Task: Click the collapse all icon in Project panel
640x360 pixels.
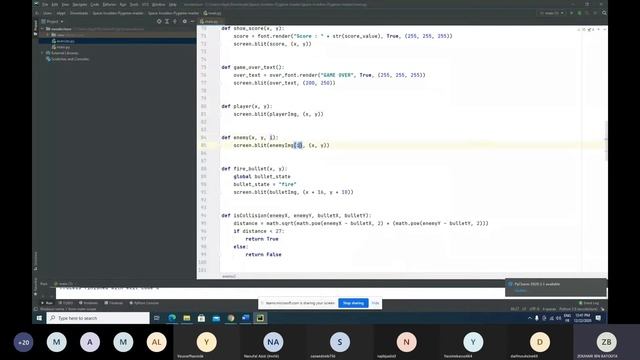Action: pyautogui.click(x=175, y=21)
